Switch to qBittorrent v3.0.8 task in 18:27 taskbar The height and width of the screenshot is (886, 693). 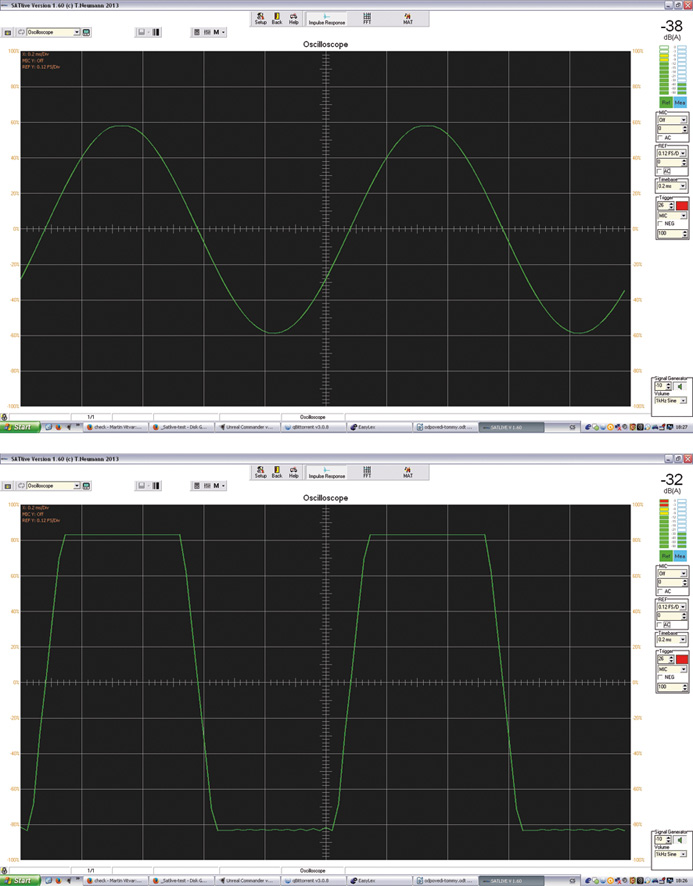[313, 427]
